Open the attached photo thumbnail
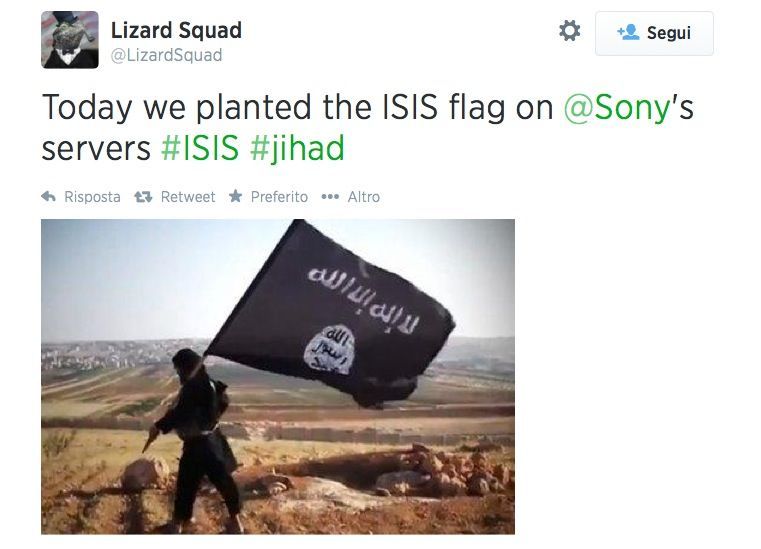 278,377
